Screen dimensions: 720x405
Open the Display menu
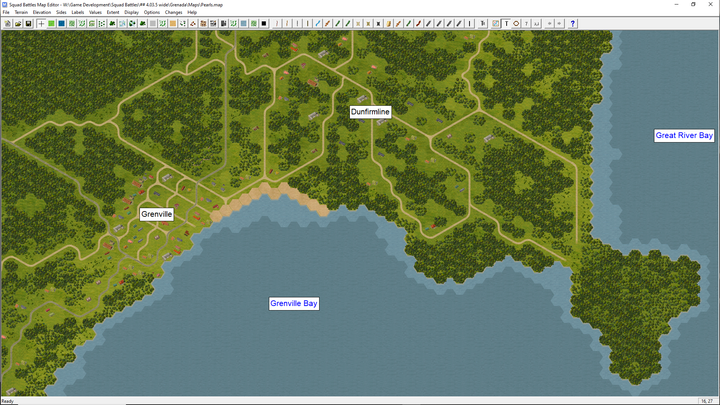point(131,12)
